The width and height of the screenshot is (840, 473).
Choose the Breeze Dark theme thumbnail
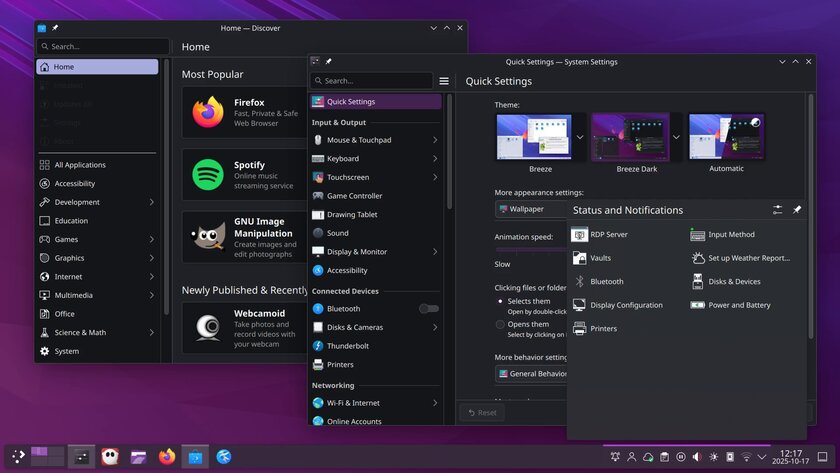630,137
